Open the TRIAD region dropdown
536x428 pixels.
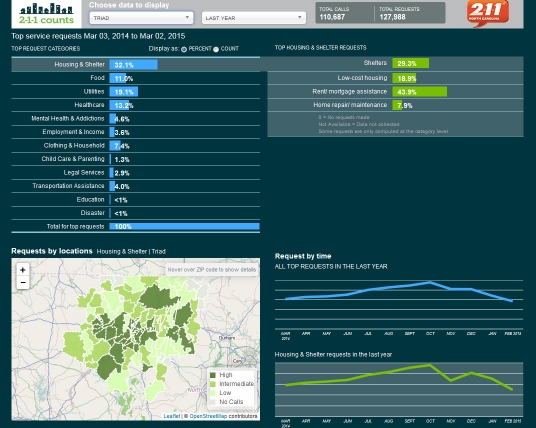pyautogui.click(x=142, y=18)
